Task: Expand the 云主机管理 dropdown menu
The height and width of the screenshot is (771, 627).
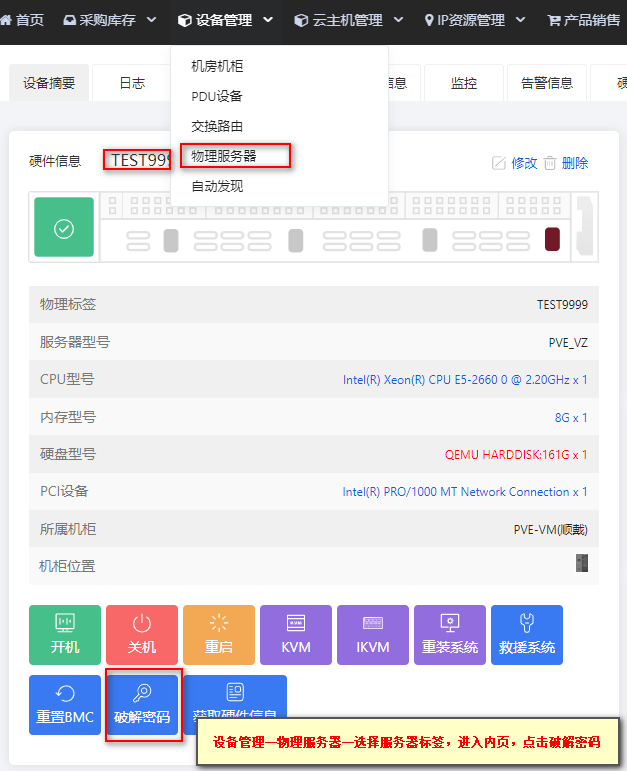Action: pyautogui.click(x=348, y=20)
